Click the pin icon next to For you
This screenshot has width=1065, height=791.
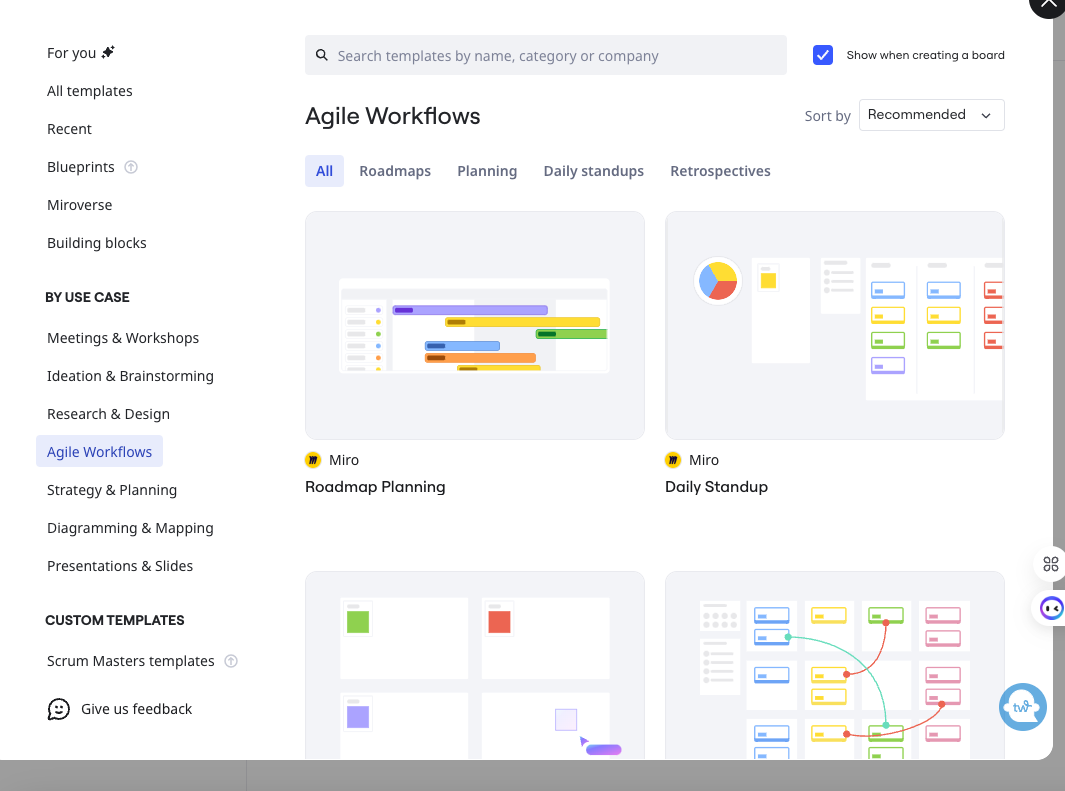pos(108,50)
